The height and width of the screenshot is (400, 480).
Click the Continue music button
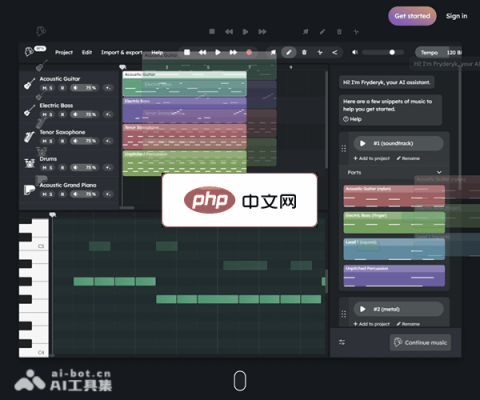tap(420, 342)
